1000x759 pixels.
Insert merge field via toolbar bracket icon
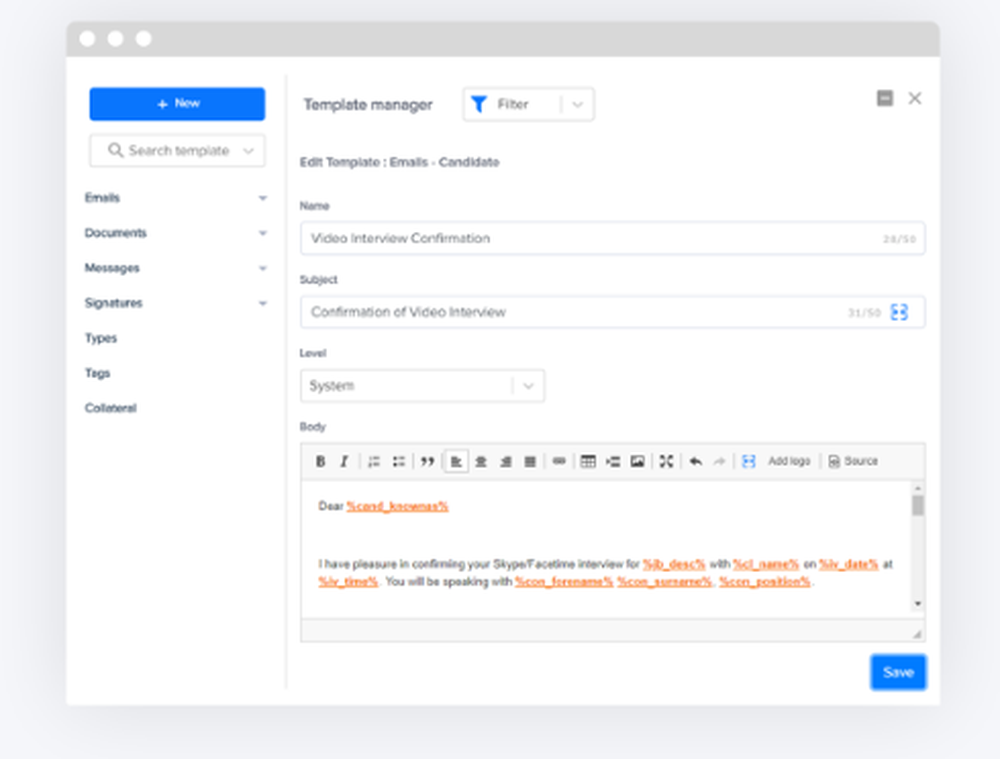749,461
